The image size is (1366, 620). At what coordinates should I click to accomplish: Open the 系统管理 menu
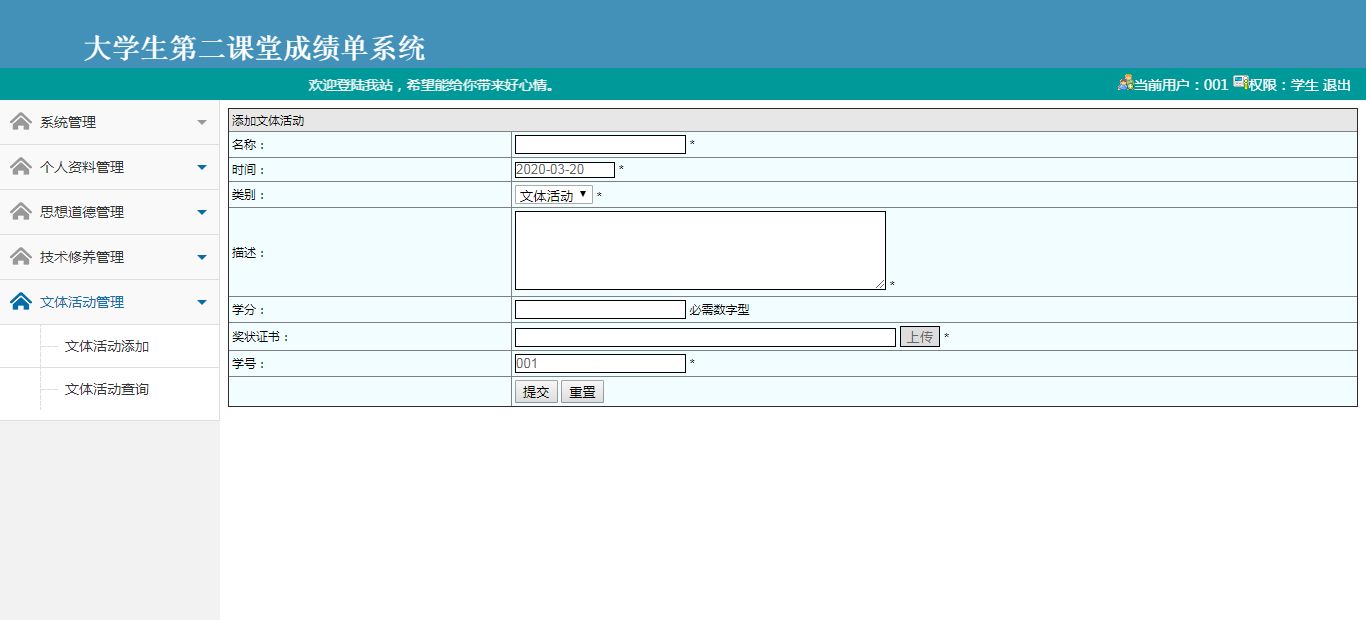pos(109,122)
